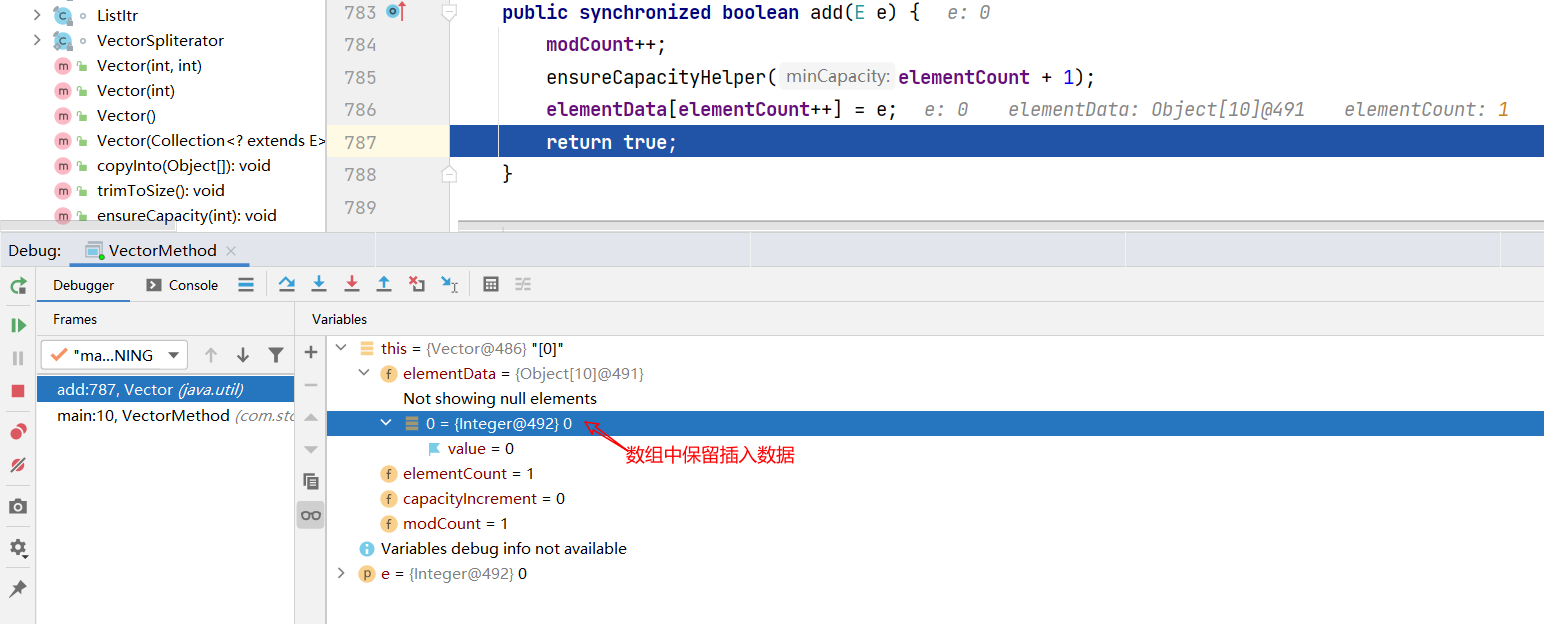Screen dimensions: 1544x624
Task: Select the elementCount = 1 variable
Action: click(935, 473)
